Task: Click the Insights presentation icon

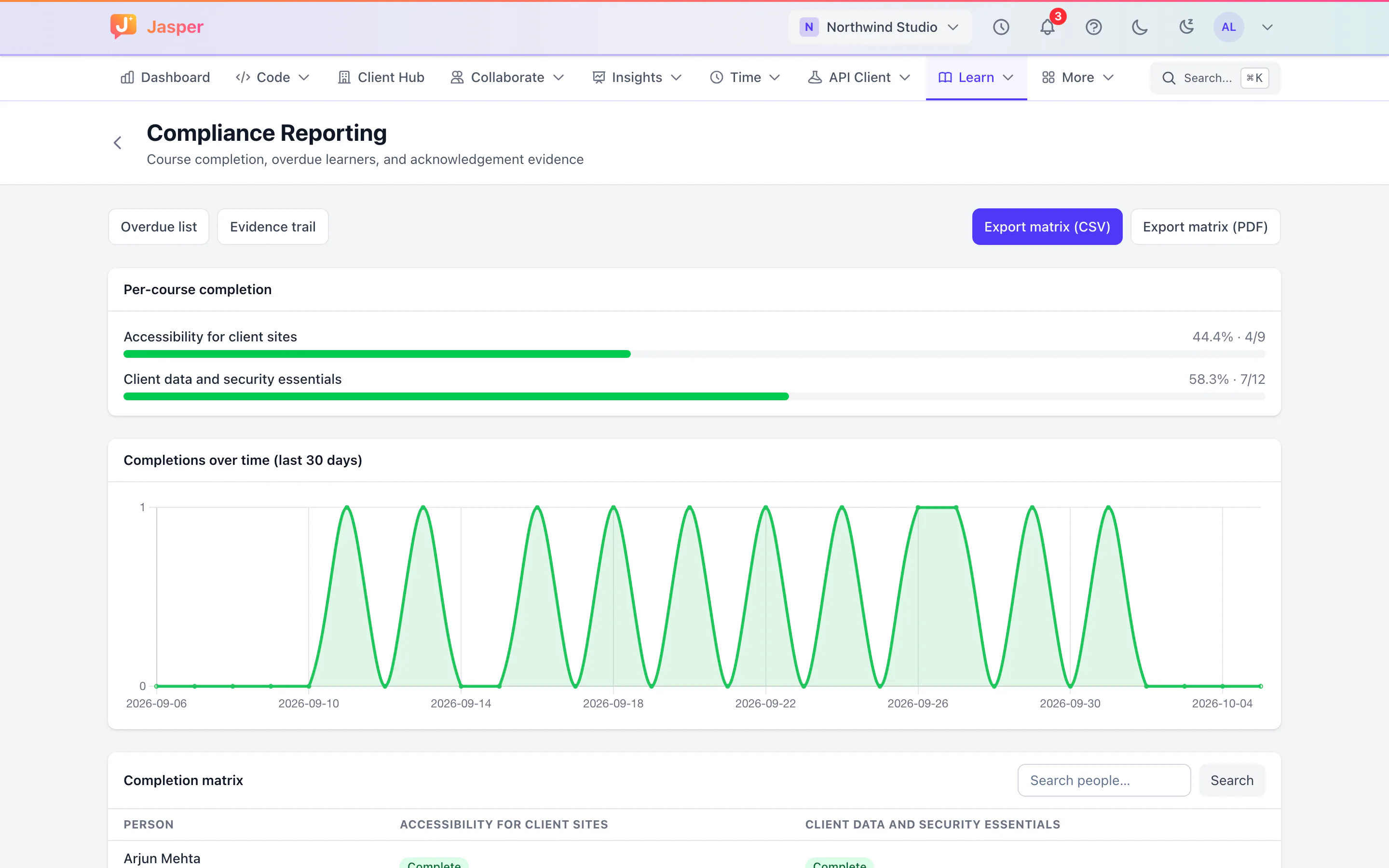Action: tap(599, 78)
